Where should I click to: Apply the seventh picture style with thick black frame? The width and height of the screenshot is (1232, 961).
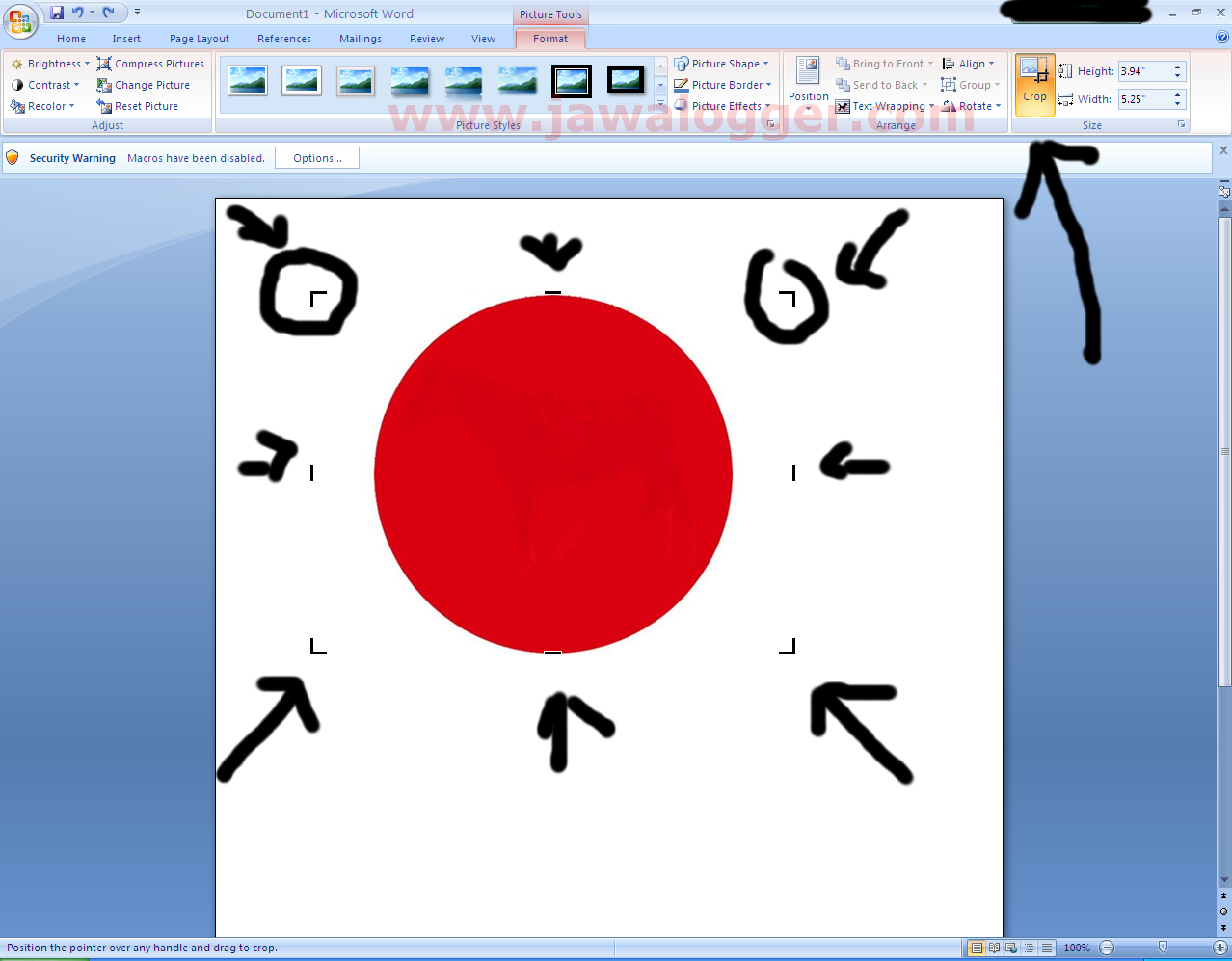[572, 81]
